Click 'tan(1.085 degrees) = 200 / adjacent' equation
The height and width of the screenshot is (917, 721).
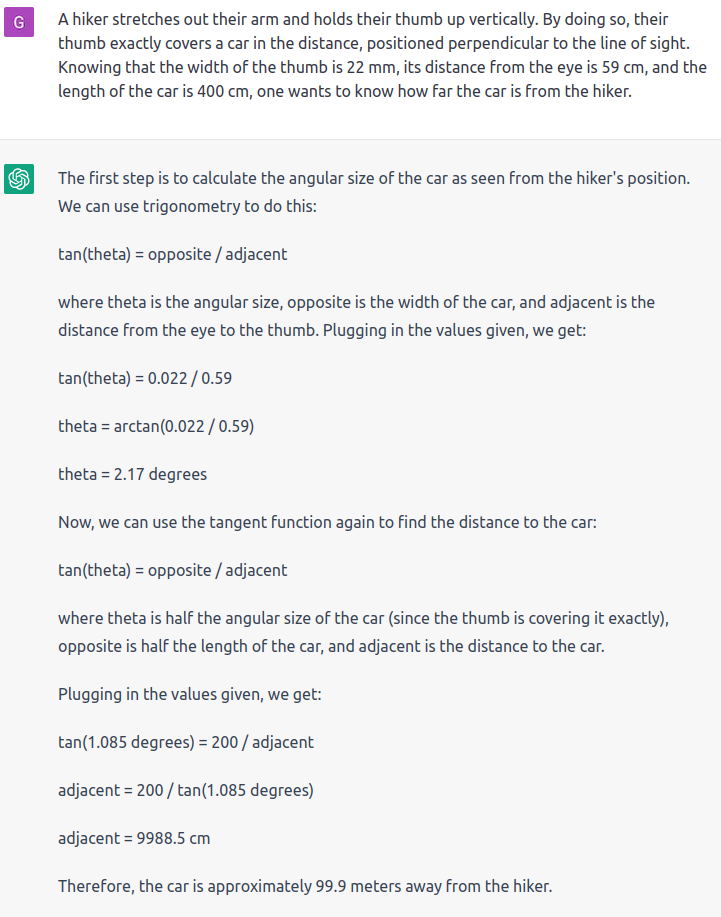(186, 742)
